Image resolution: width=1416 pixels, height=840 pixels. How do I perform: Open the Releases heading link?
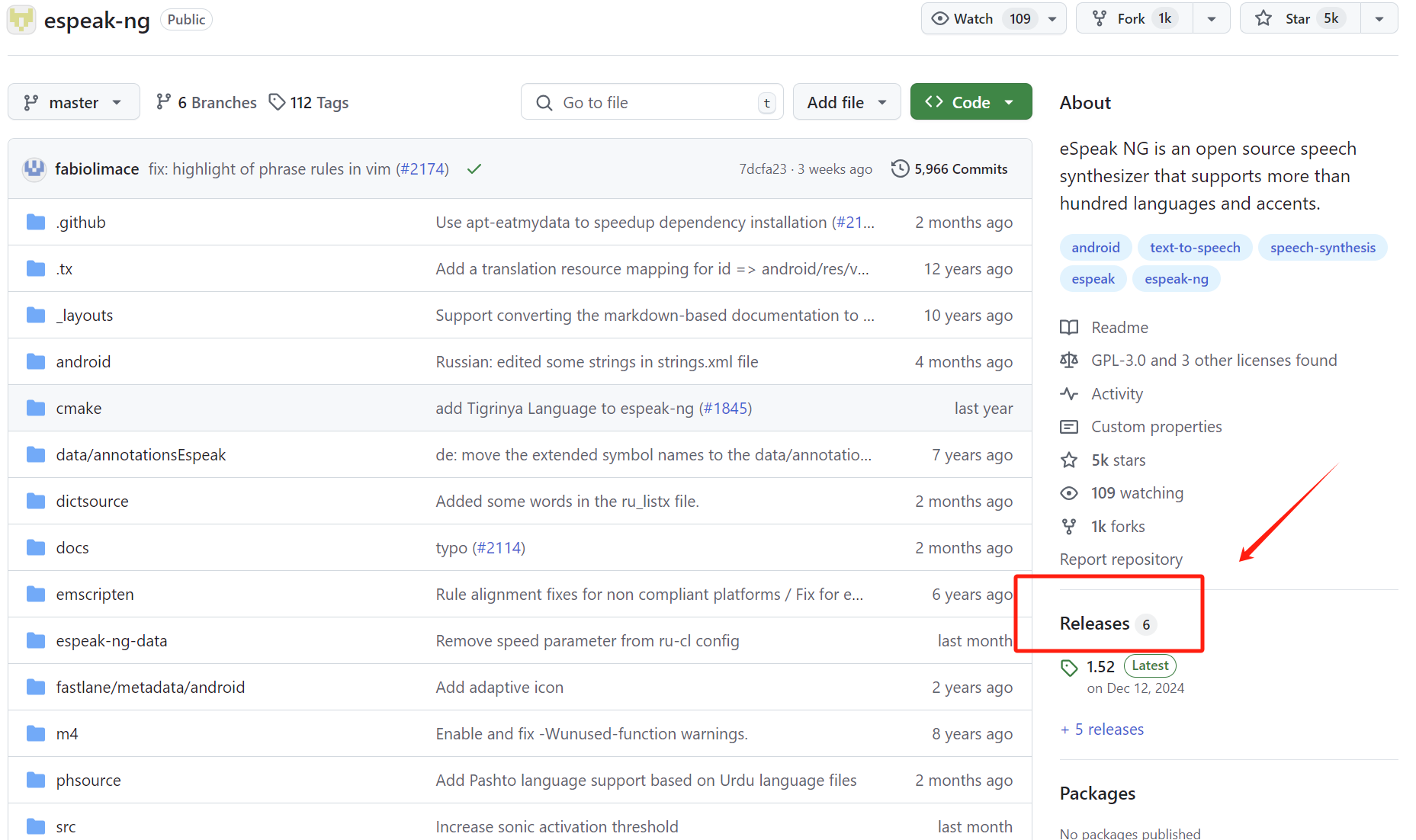pos(1094,623)
